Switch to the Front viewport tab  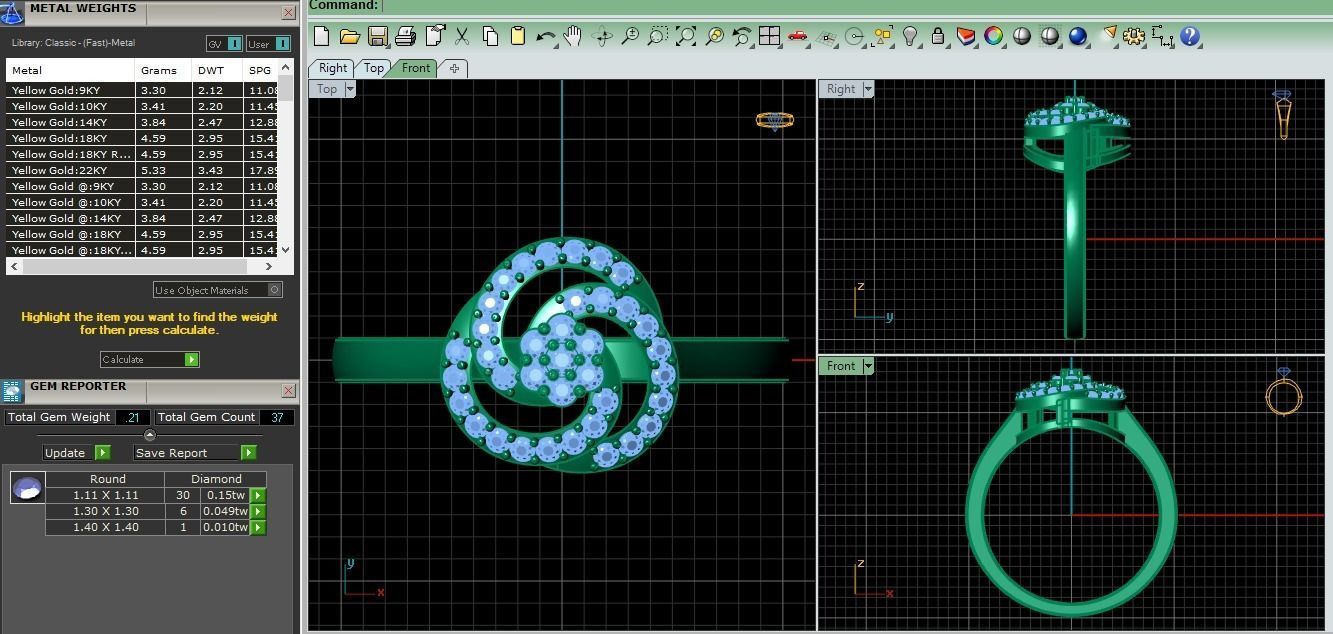tap(416, 68)
